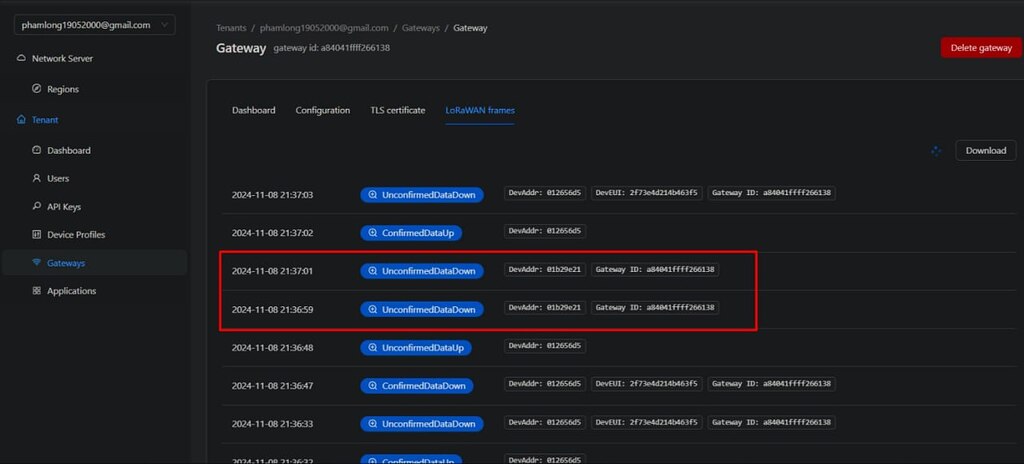Click the Device Profiles icon
Image resolution: width=1024 pixels, height=464 pixels.
(x=37, y=235)
